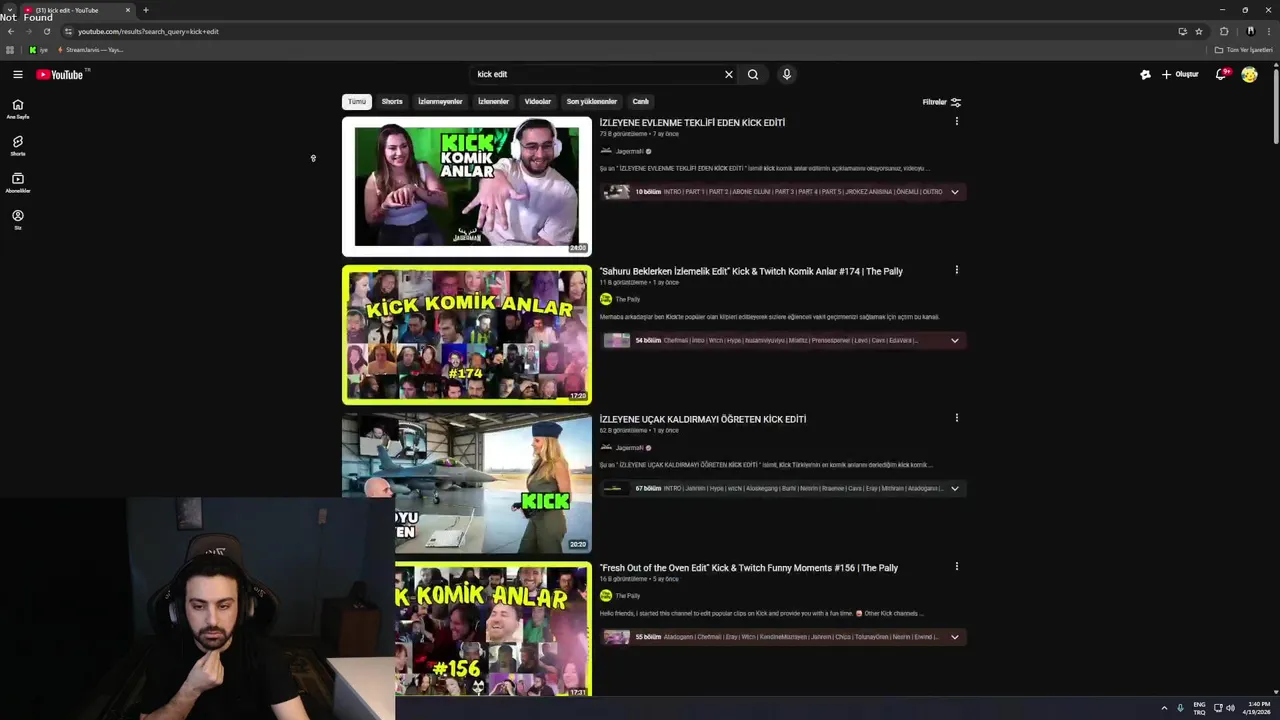Expand chapters of Kick & Twitch #174 video

pyautogui.click(x=954, y=340)
